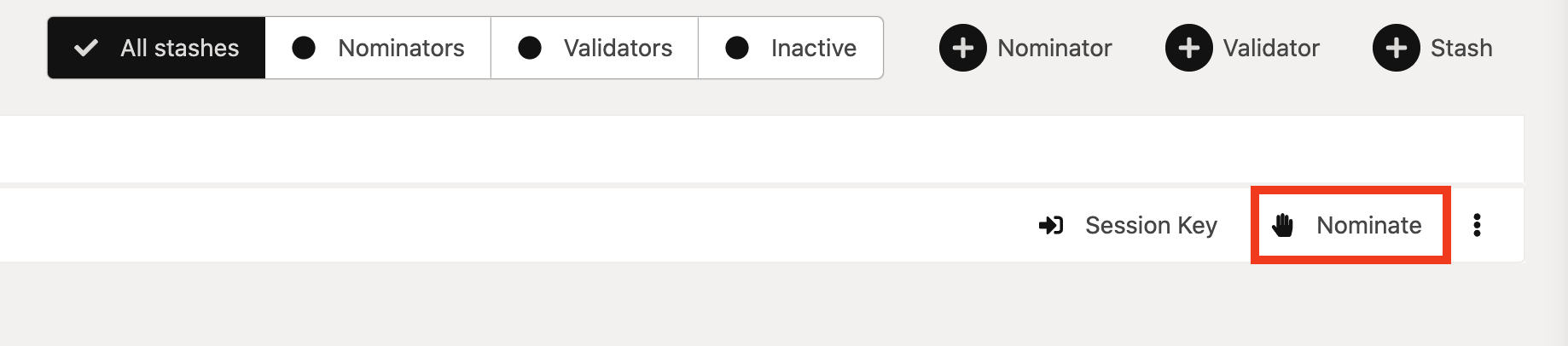Create a new Stash via its label
This screenshot has height=346, width=1568.
pos(1461,48)
